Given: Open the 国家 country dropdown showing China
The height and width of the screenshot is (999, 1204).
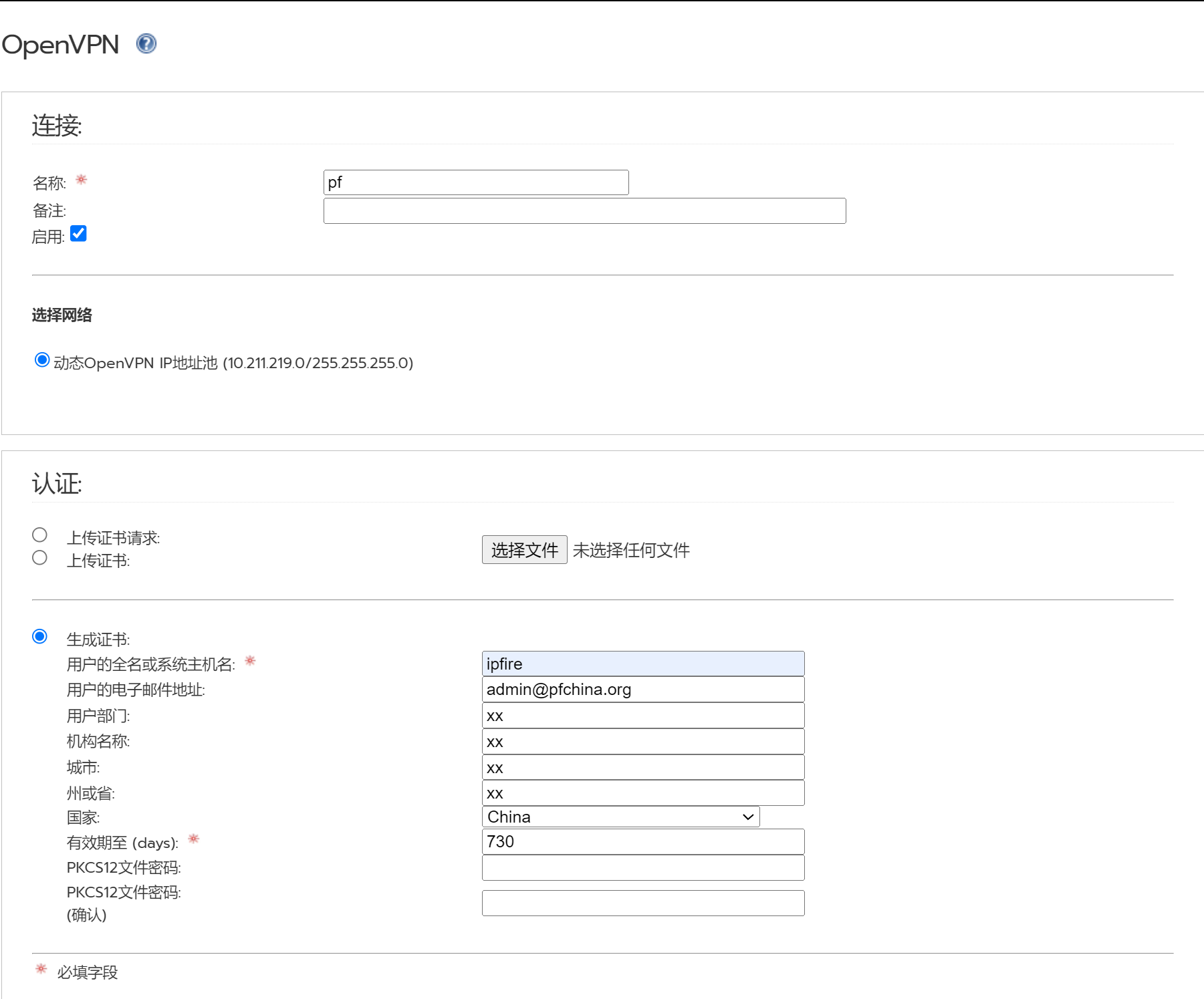Looking at the screenshot, I should point(620,817).
